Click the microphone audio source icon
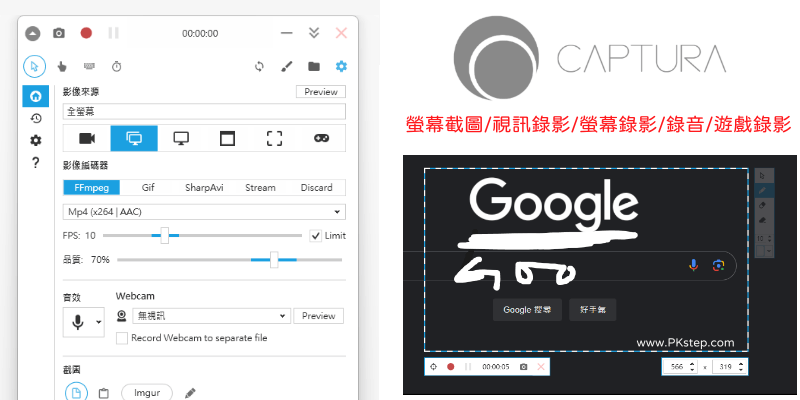Image resolution: width=800 pixels, height=400 pixels. click(x=78, y=322)
